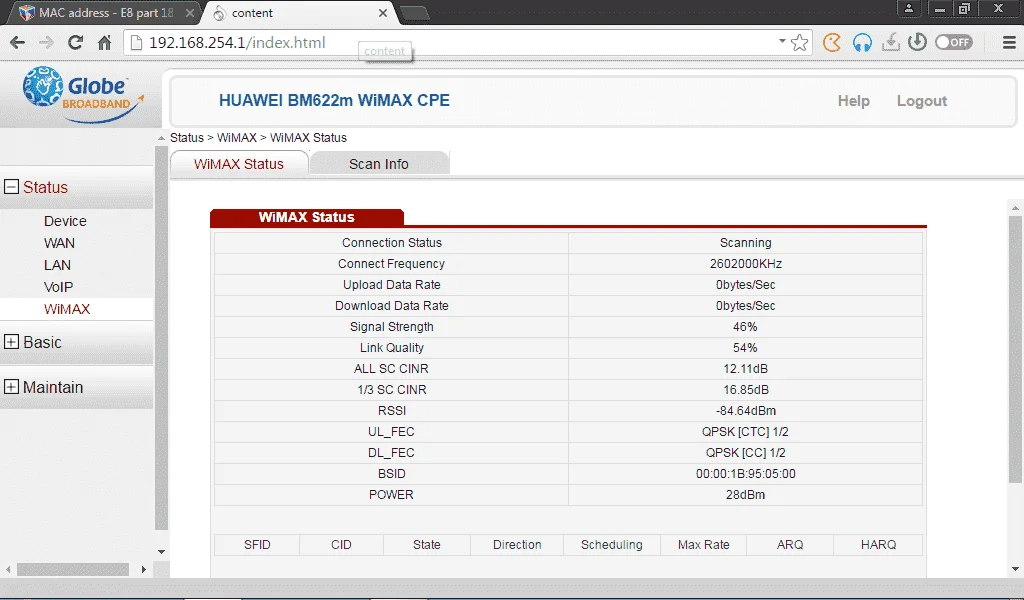
Task: Click the Globe Broadband logo
Action: click(x=82, y=95)
